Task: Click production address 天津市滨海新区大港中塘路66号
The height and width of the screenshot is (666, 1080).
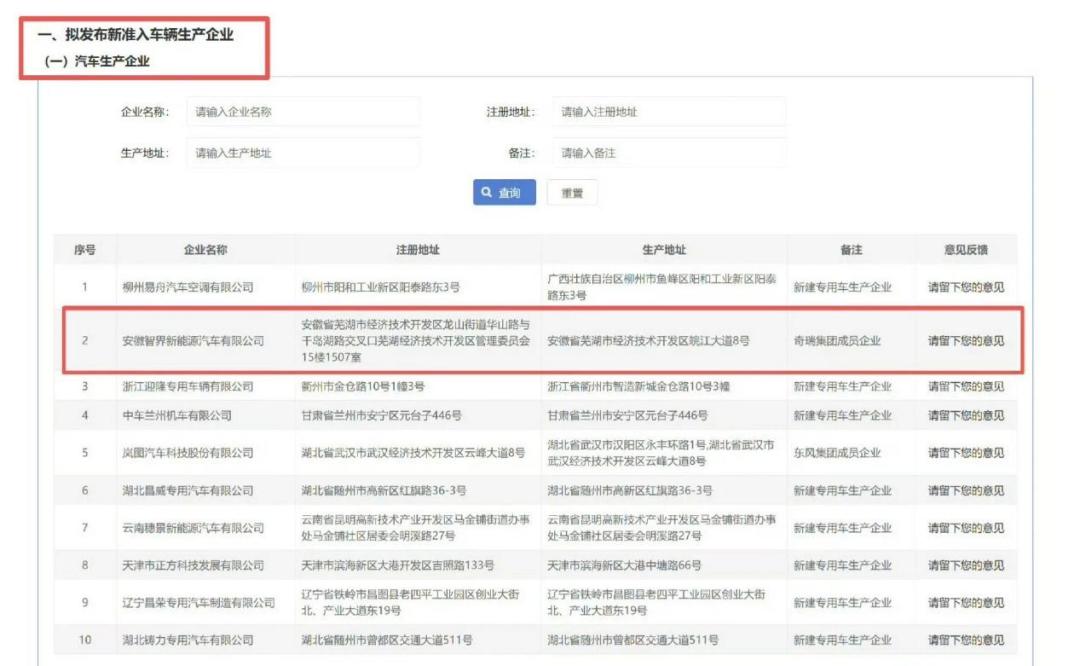Action: click(624, 565)
